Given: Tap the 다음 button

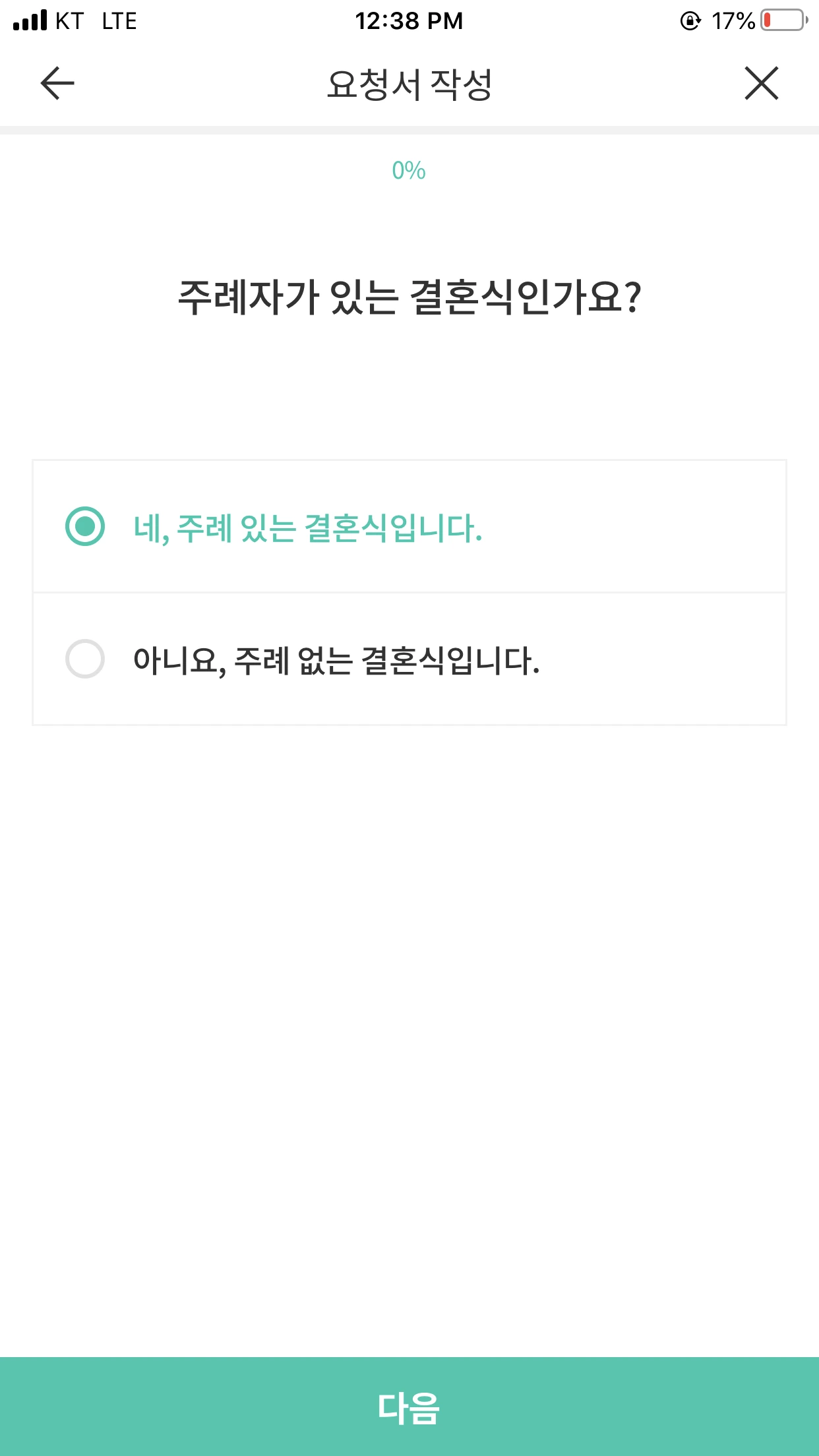Looking at the screenshot, I should point(409,1407).
